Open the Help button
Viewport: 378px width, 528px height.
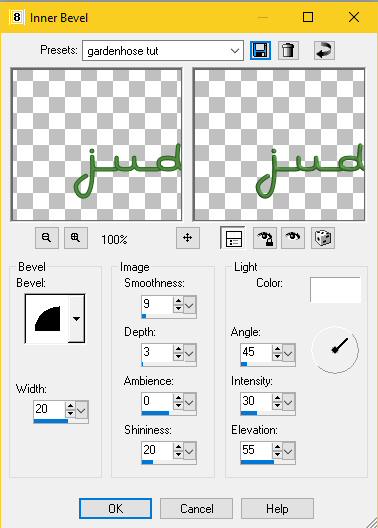[x=277, y=508]
